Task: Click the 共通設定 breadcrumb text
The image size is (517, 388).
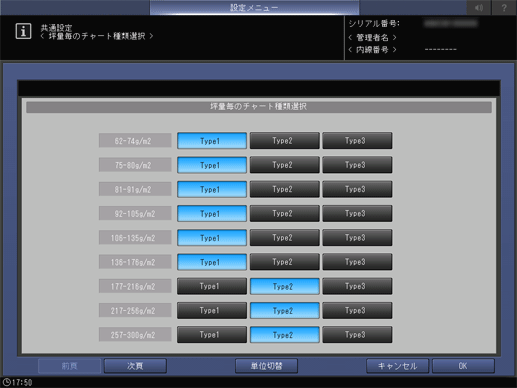Action: [x=56, y=28]
